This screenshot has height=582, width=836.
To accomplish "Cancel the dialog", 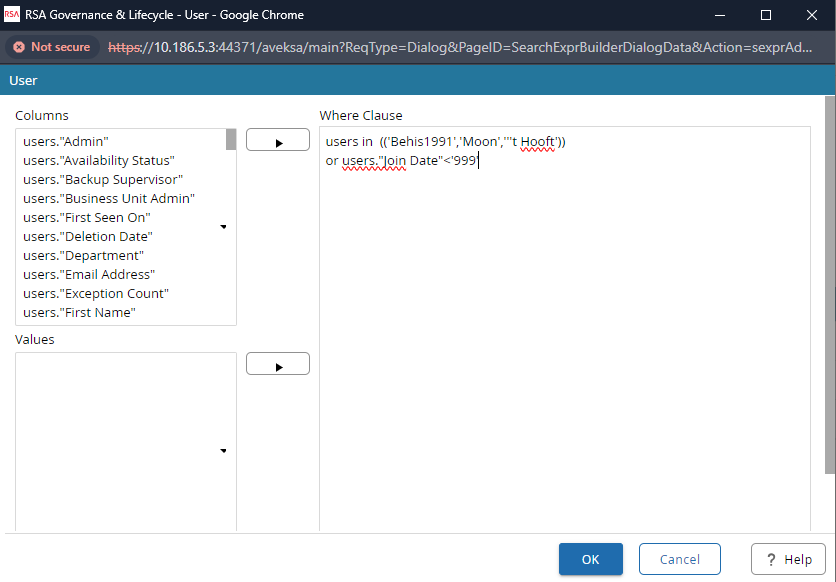I will pyautogui.click(x=679, y=560).
